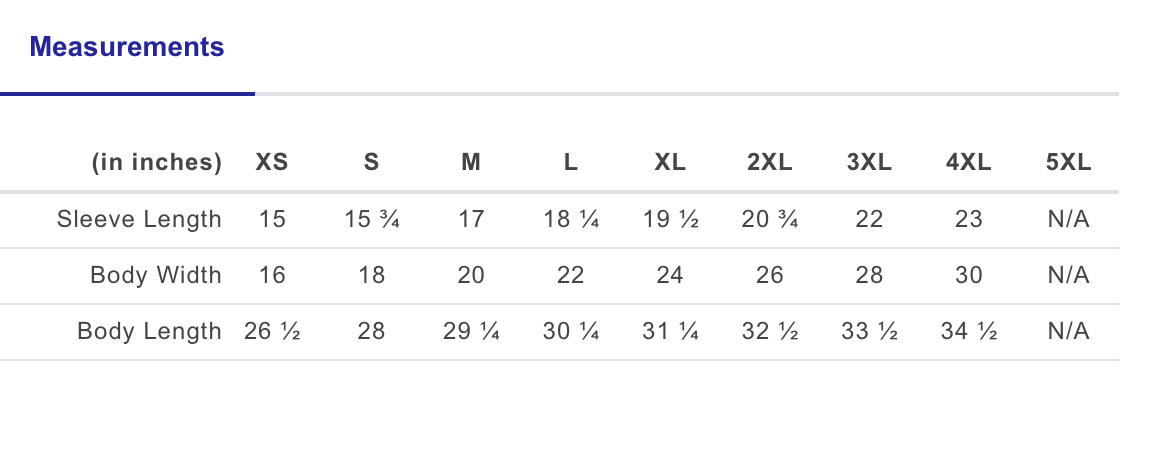Screen dimensions: 1158x476
Task: Click the (in inches) header label
Action: click(157, 162)
